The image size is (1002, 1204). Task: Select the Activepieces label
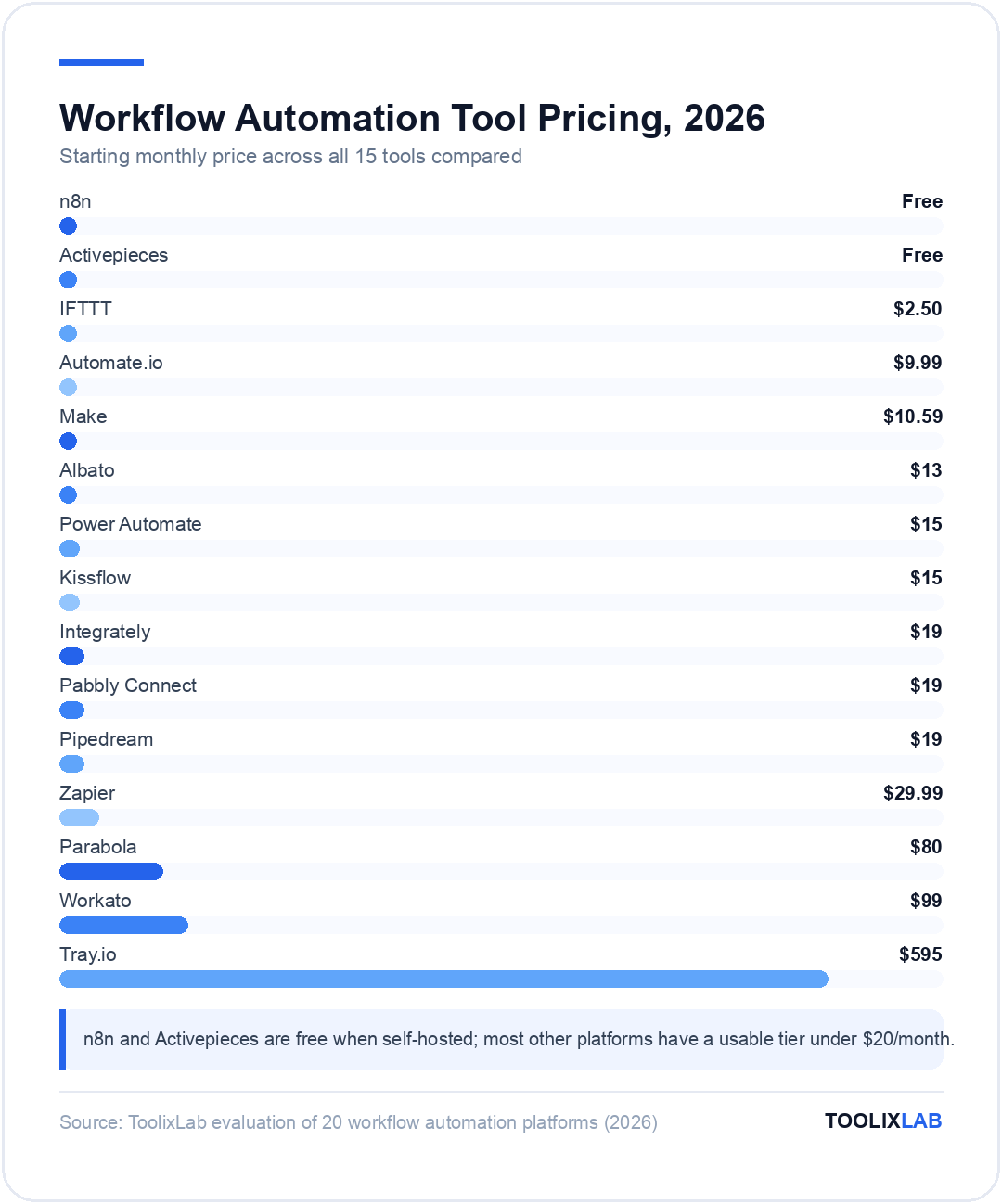point(114,255)
